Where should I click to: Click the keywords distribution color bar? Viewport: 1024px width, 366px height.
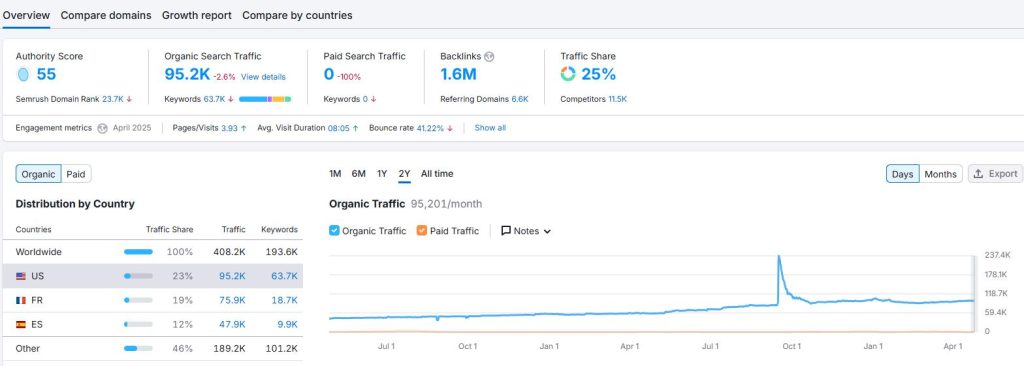(265, 99)
